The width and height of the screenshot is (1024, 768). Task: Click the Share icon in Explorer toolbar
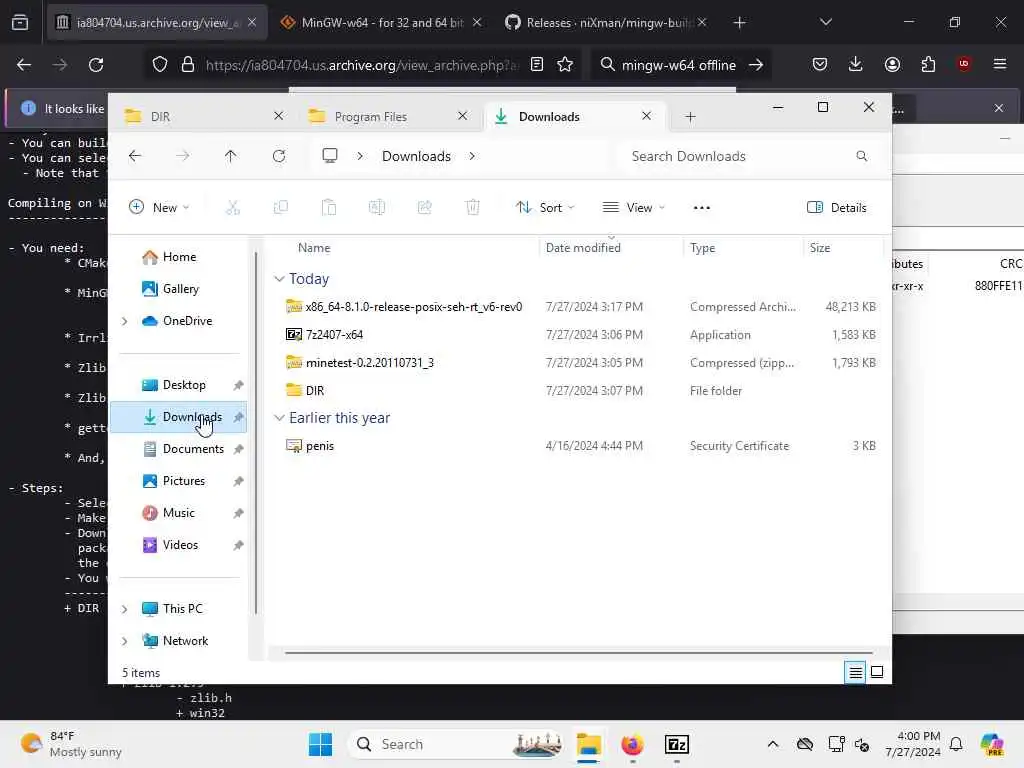click(424, 208)
